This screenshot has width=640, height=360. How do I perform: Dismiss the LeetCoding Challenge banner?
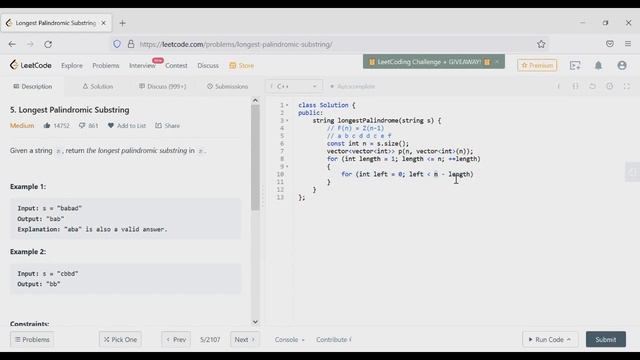497,62
